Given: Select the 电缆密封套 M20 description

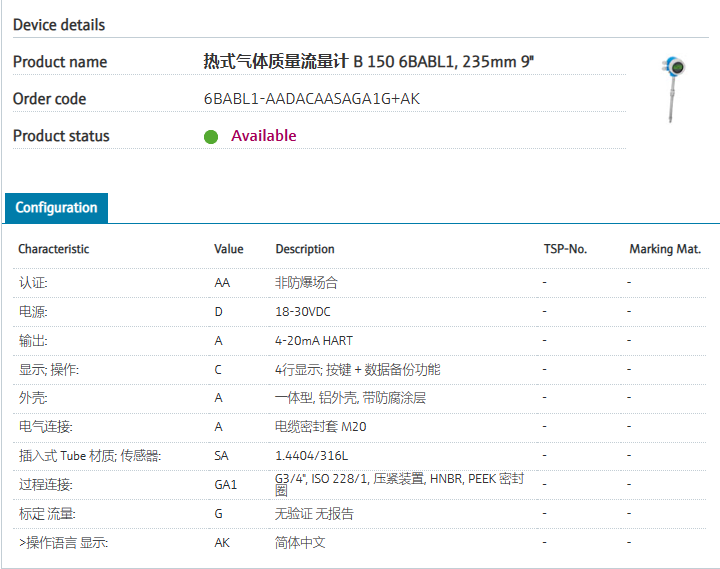Looking at the screenshot, I should [x=321, y=427].
